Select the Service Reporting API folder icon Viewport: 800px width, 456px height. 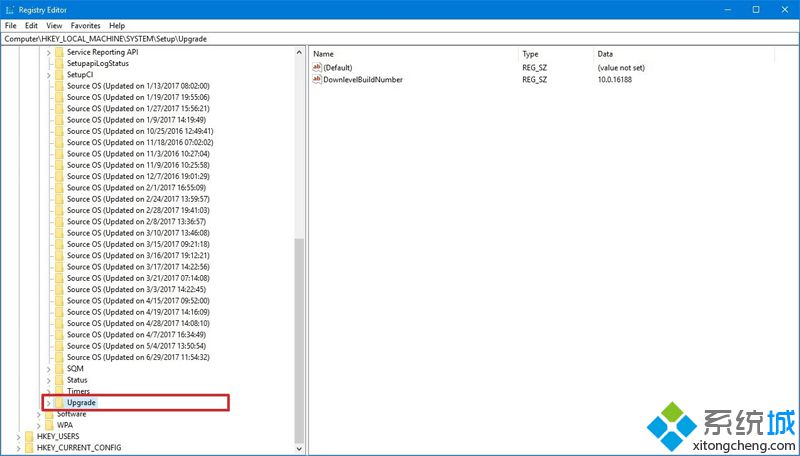pos(59,52)
